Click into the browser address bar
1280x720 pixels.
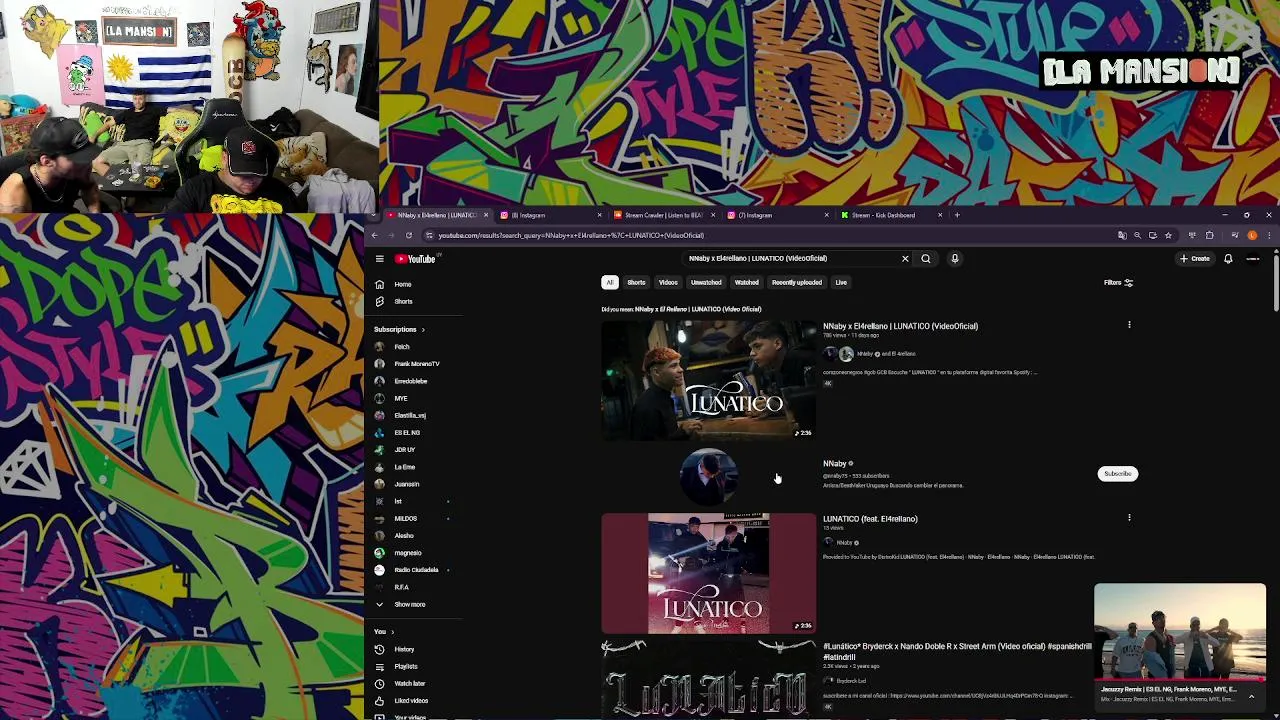[770, 235]
